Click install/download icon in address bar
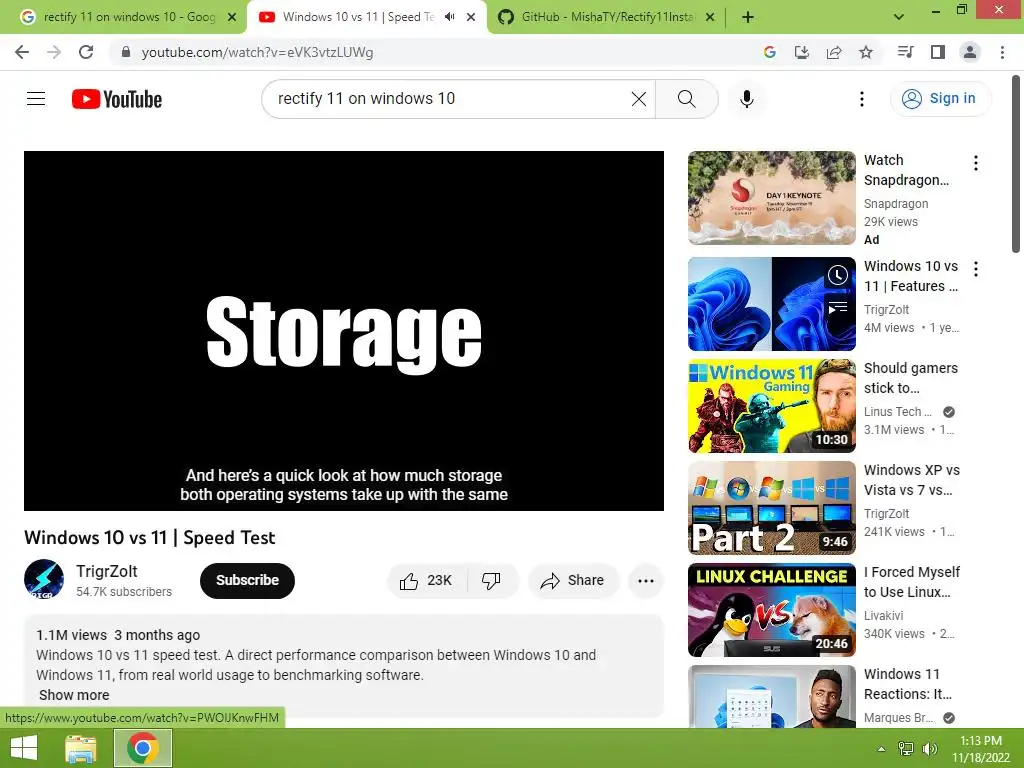 click(x=802, y=52)
